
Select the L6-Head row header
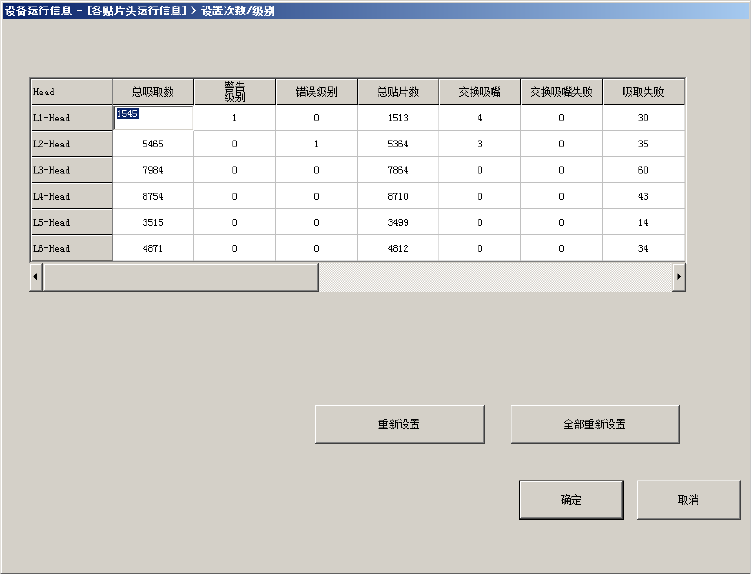(71, 248)
